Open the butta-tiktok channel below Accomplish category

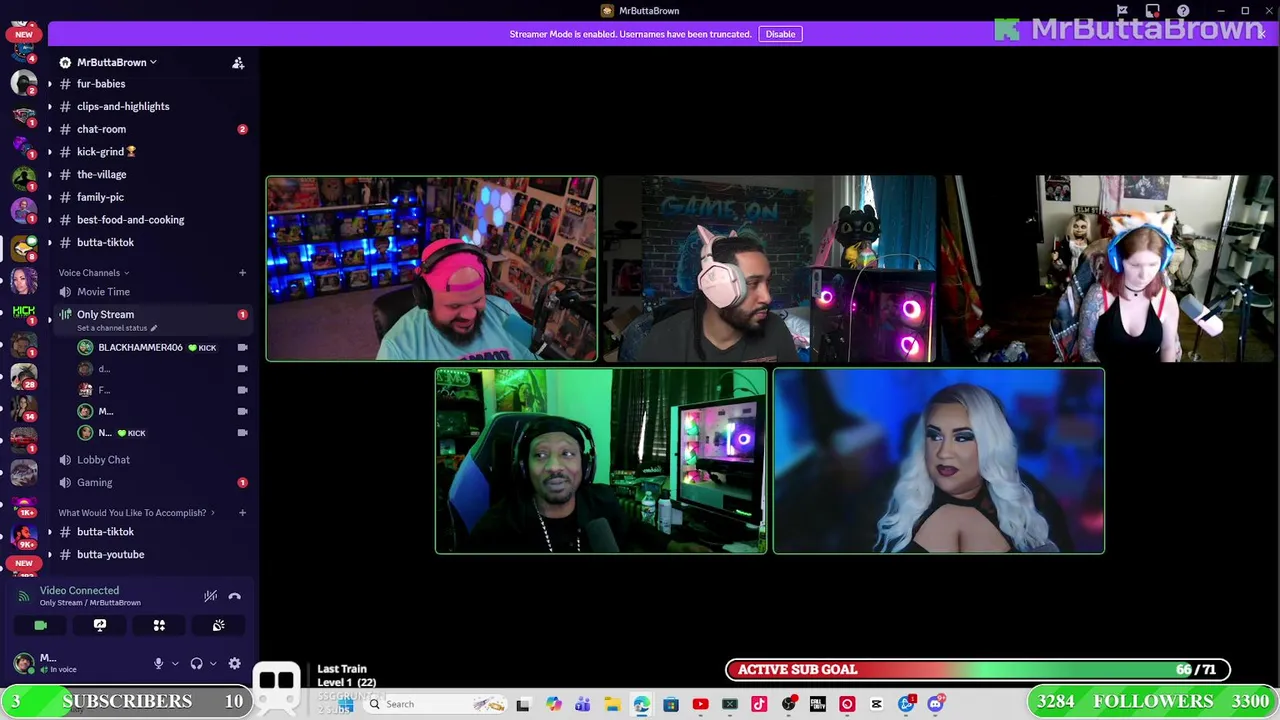105,532
